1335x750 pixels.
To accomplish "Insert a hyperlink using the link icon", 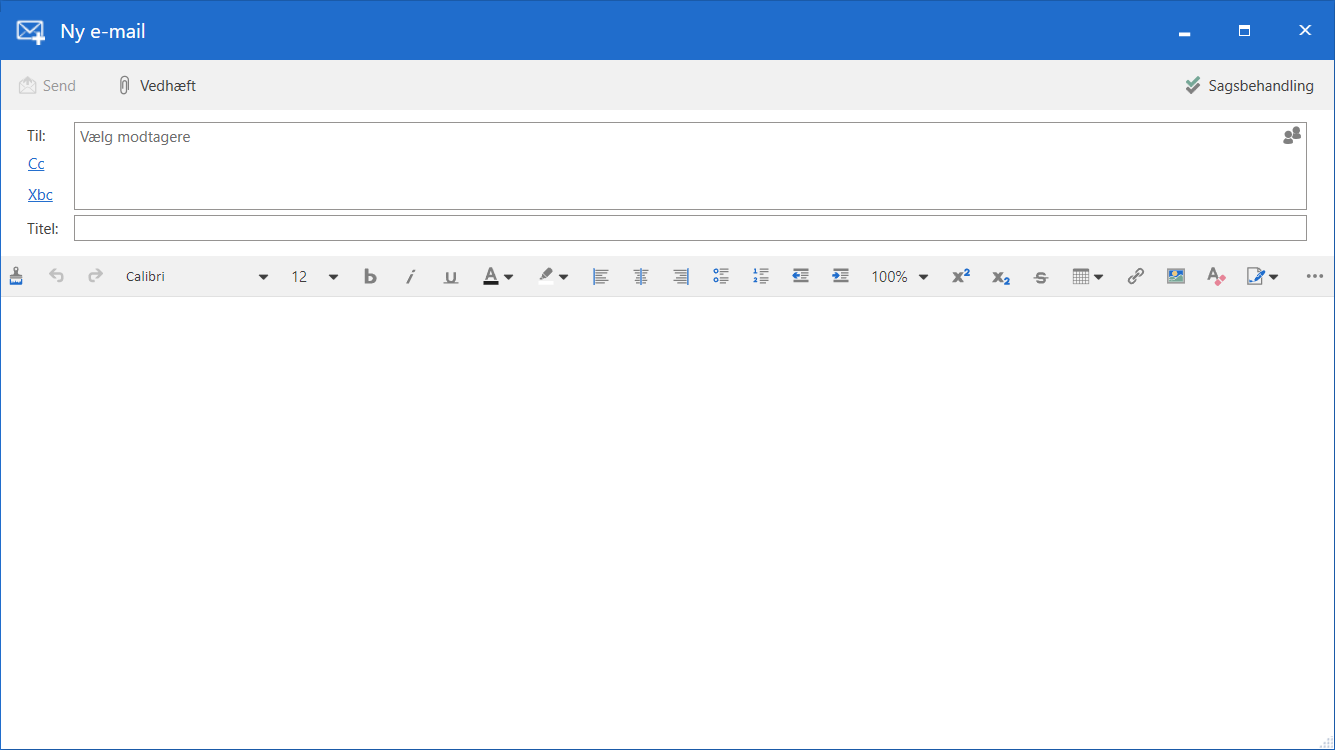I will pos(1135,277).
